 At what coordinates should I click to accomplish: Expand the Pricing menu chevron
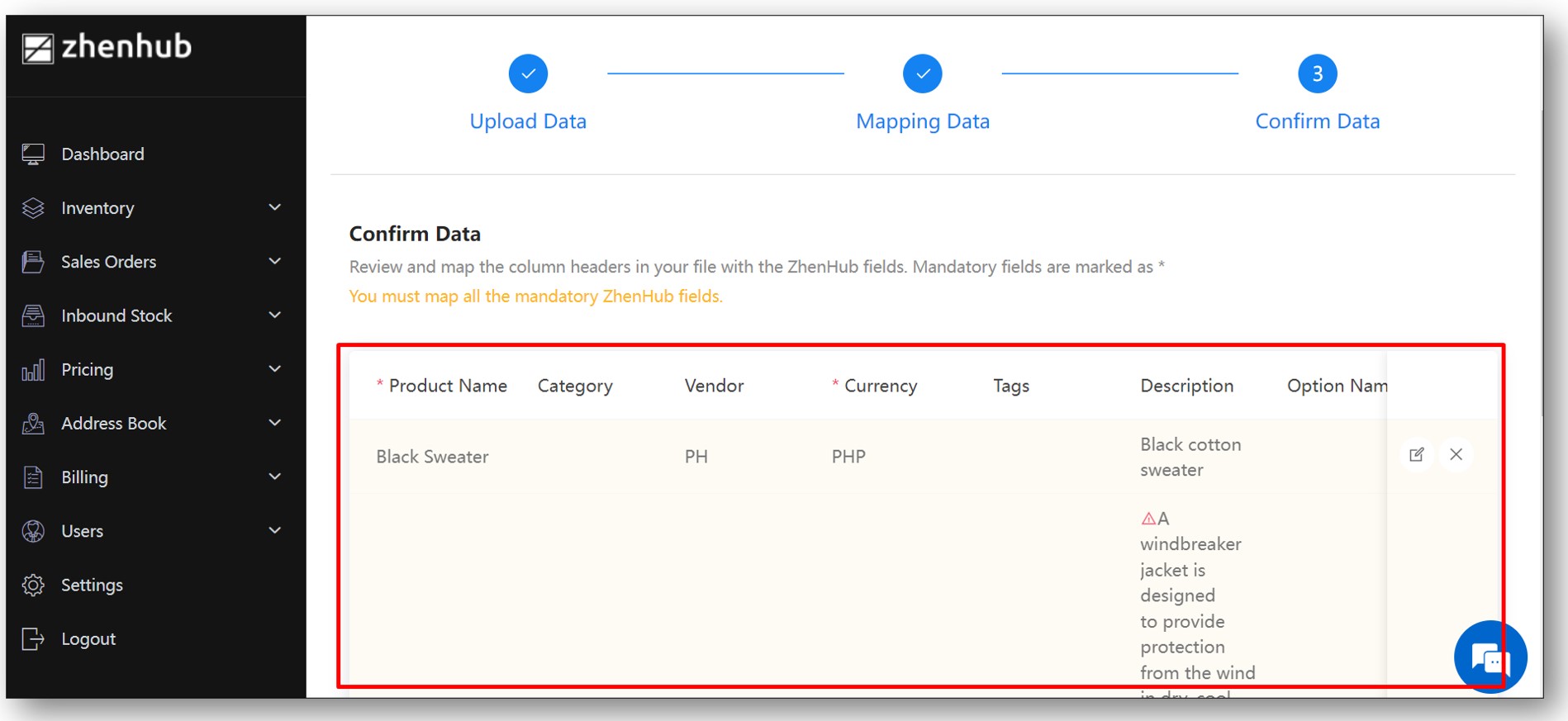tap(275, 368)
